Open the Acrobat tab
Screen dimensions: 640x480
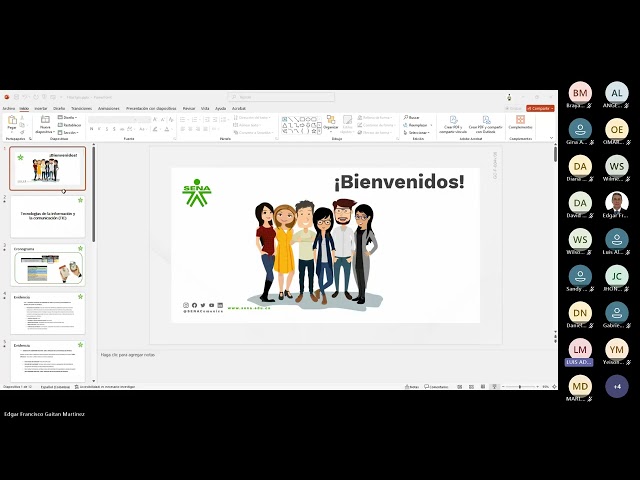239,109
